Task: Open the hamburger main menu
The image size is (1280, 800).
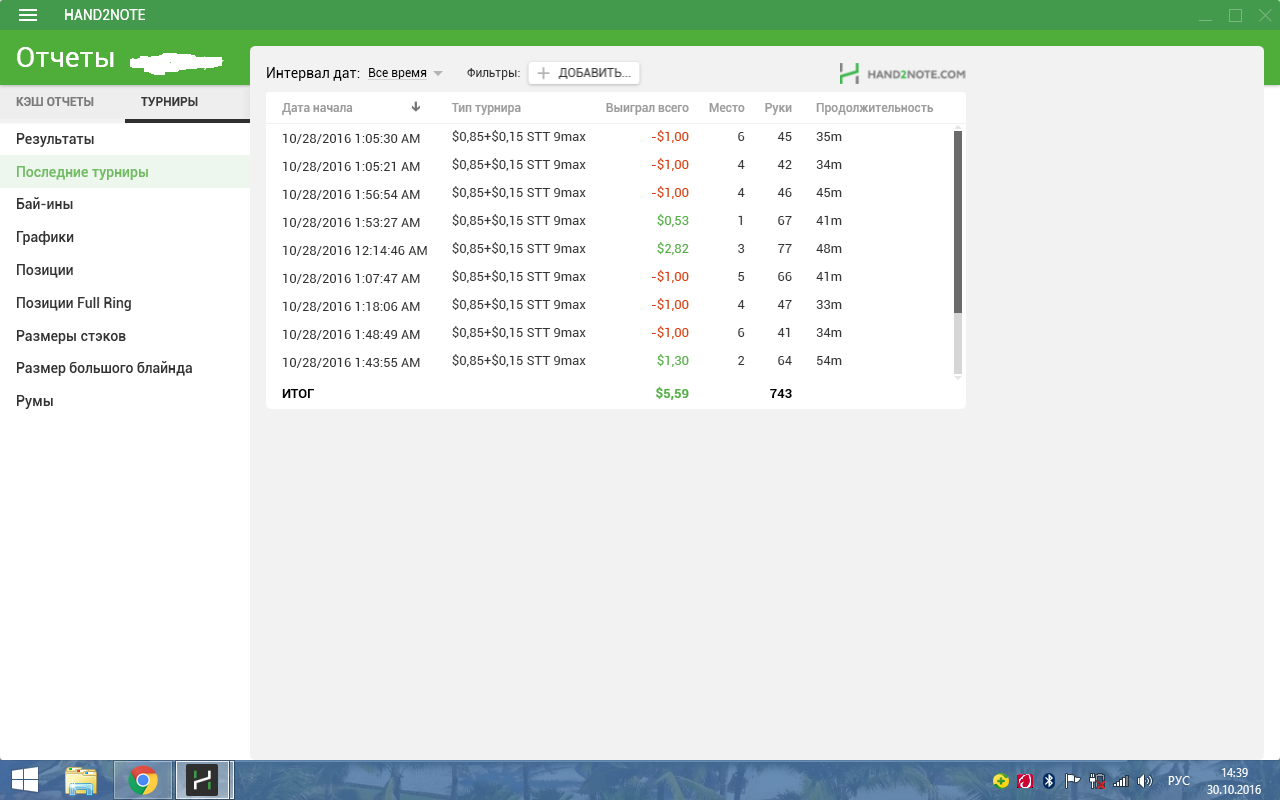Action: point(28,15)
